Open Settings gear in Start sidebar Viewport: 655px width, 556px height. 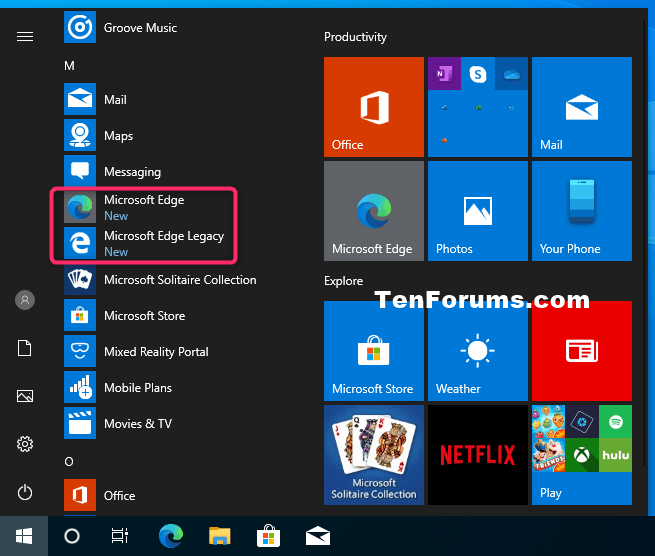[25, 444]
